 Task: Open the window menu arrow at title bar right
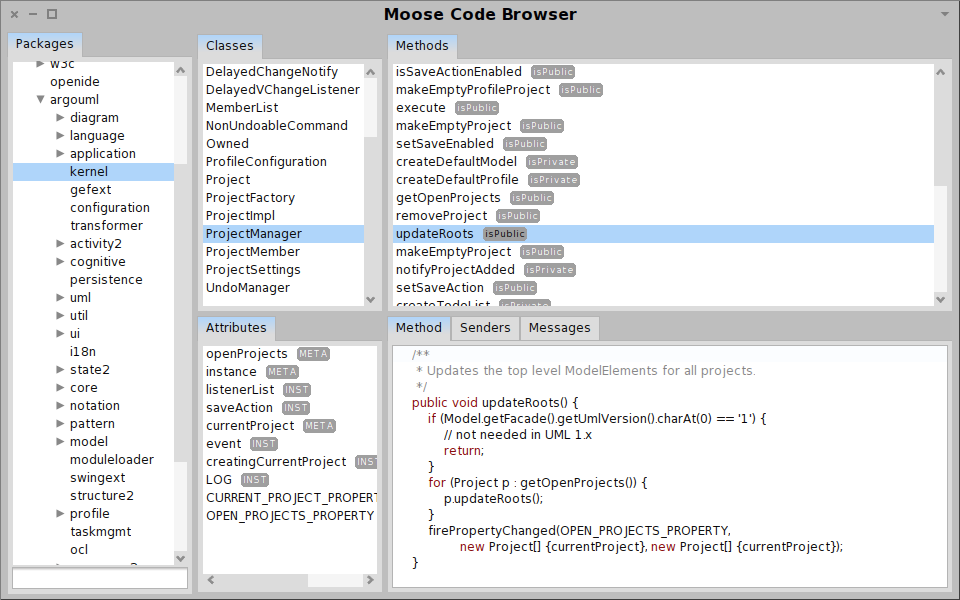coord(944,13)
